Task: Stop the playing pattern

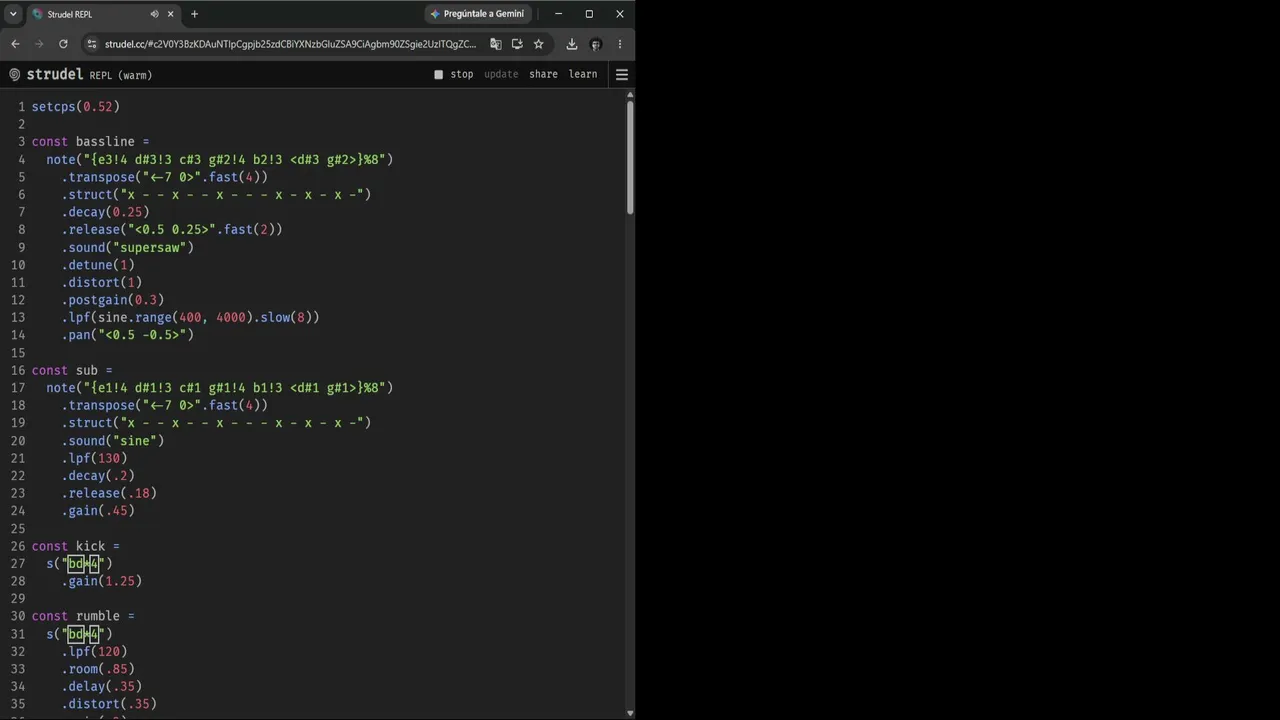Action: pos(454,74)
